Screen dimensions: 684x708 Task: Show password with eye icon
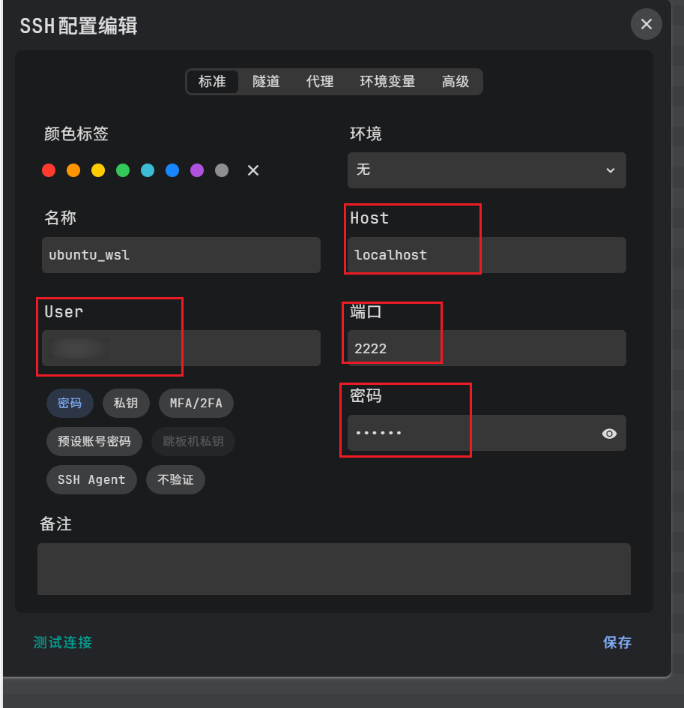[x=609, y=434]
